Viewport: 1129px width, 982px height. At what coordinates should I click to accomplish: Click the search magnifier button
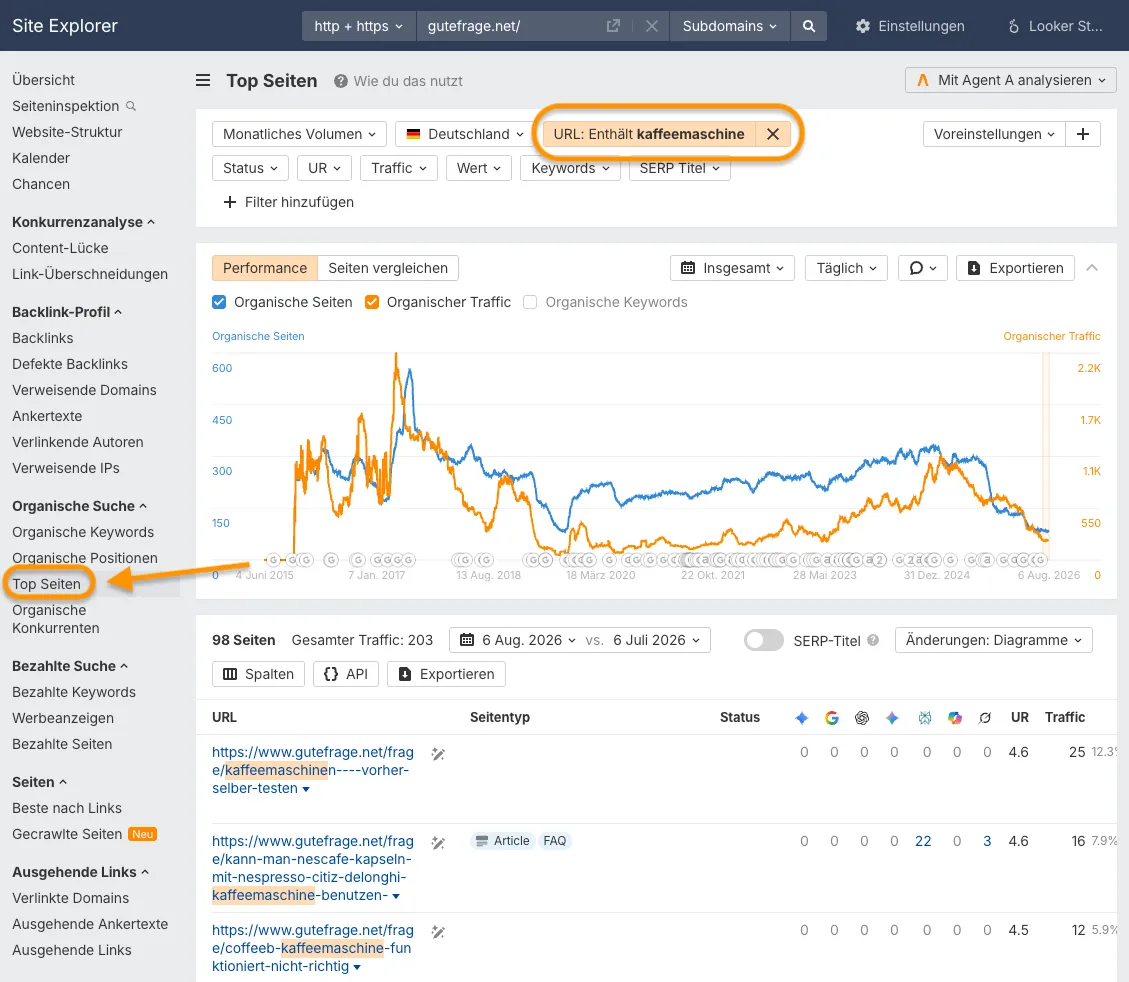pos(809,26)
